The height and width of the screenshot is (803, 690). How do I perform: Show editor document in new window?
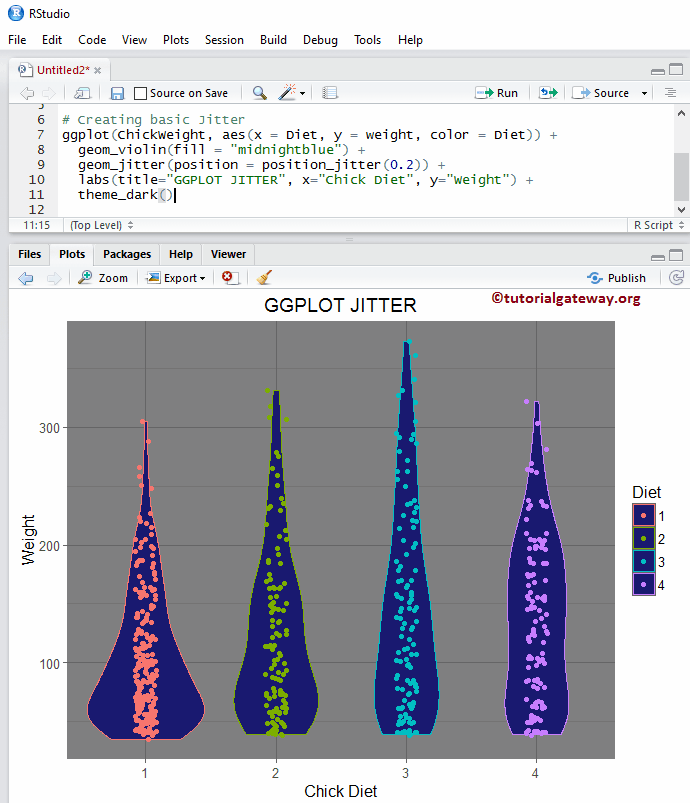click(x=82, y=93)
